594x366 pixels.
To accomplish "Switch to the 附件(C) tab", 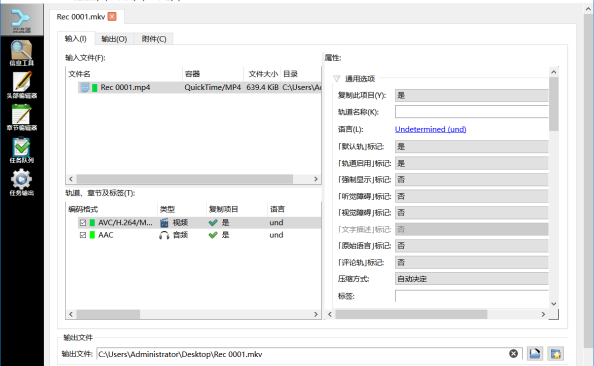I will [x=154, y=39].
